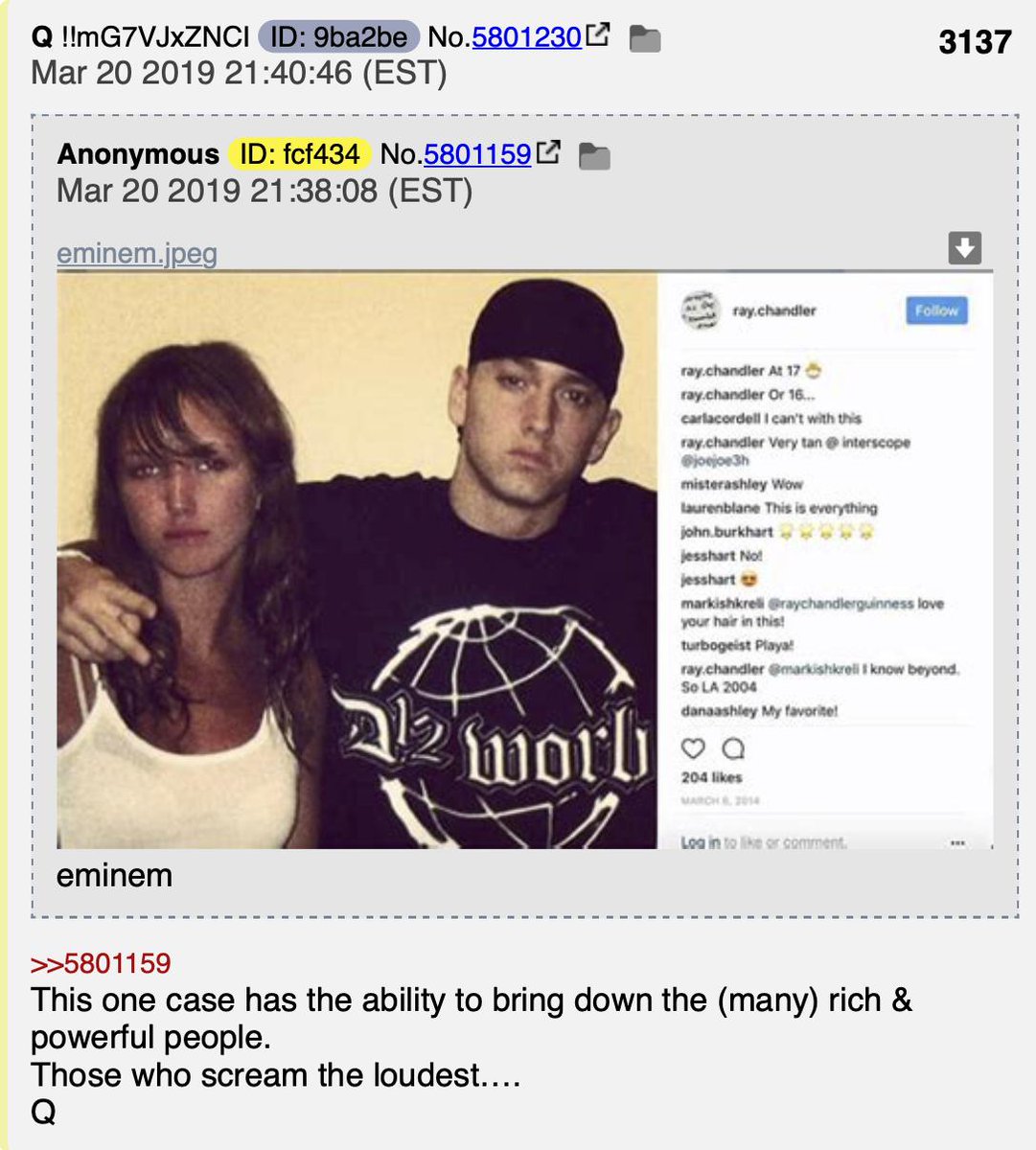Click drop number 3137 label
1036x1150 pixels.
point(975,41)
